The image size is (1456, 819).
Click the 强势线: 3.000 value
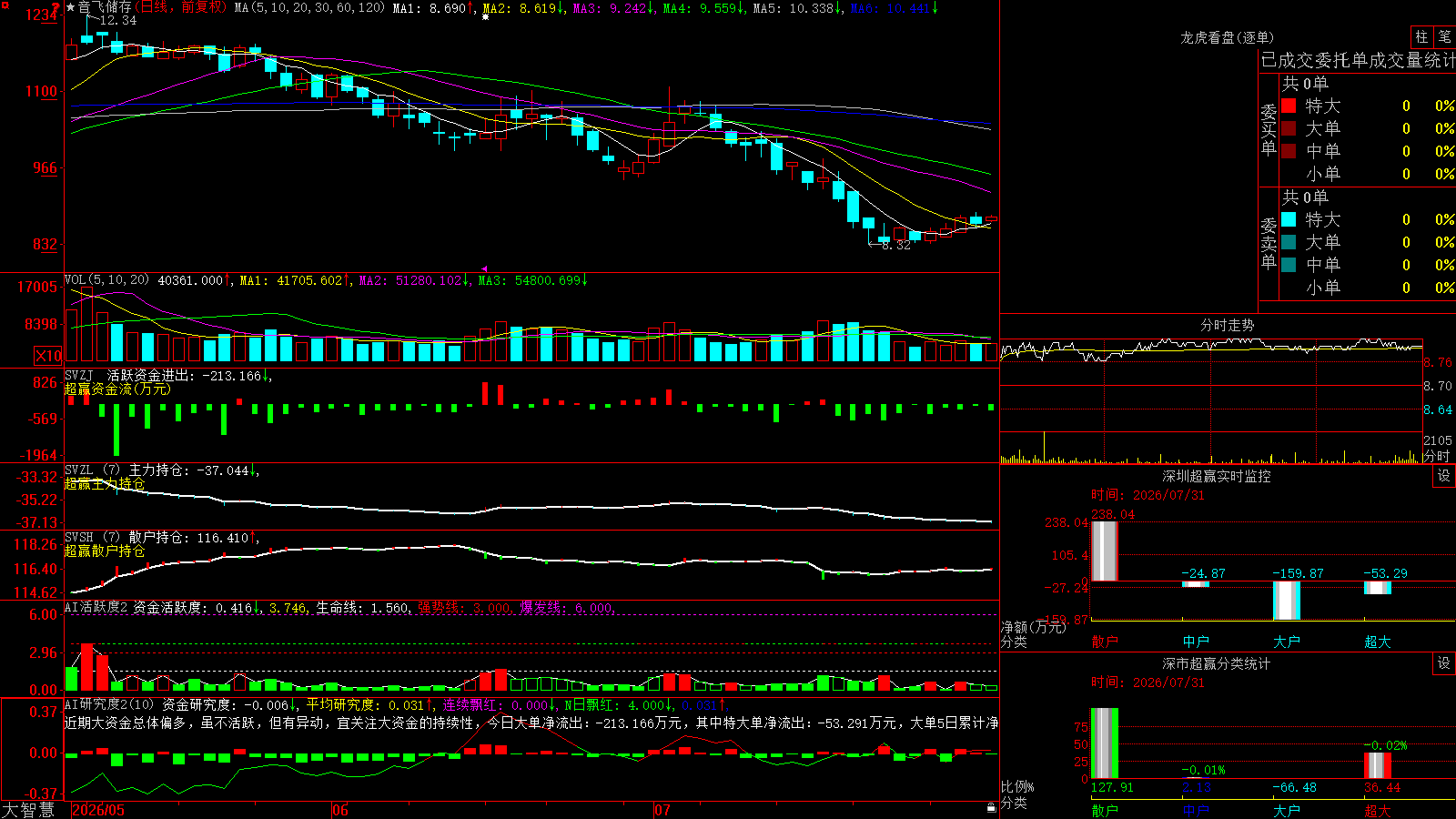[464, 608]
